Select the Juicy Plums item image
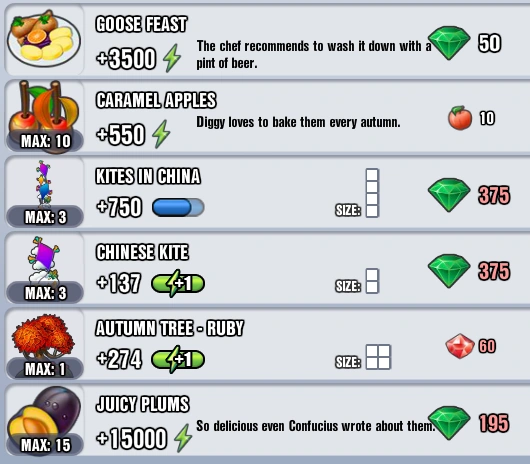530x464 pixels. click(x=44, y=416)
